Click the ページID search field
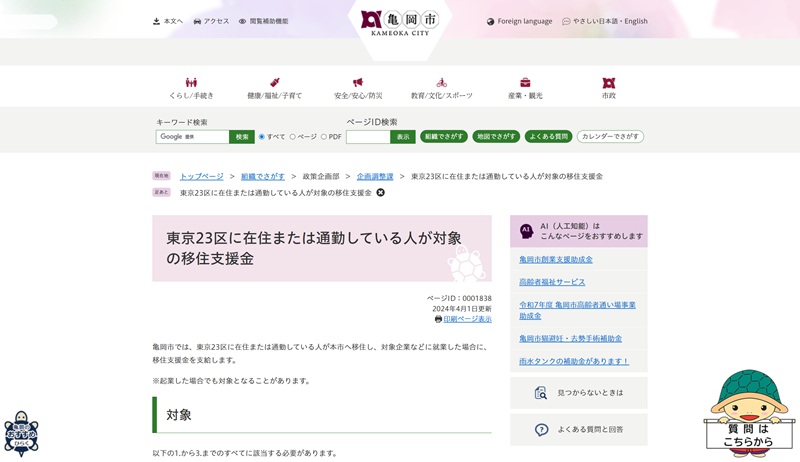Screen dimensions: 800x462 [368, 137]
